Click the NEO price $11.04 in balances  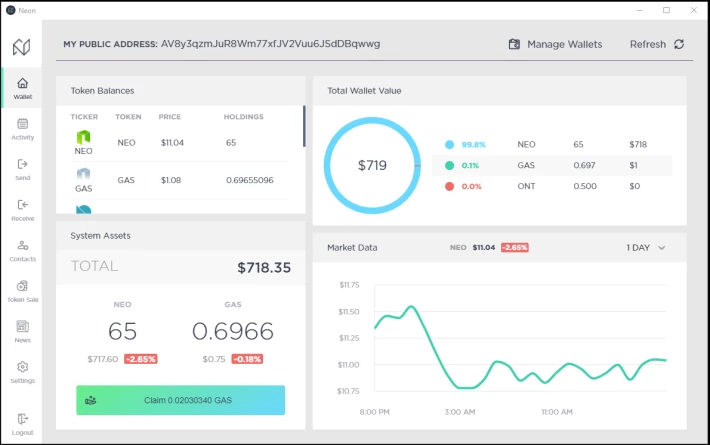click(x=172, y=143)
